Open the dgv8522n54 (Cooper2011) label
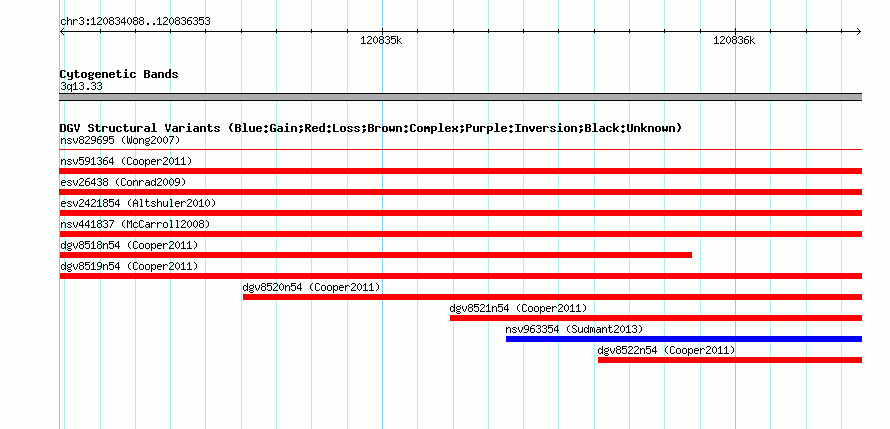Viewport: 890px width, 429px height. point(666,350)
